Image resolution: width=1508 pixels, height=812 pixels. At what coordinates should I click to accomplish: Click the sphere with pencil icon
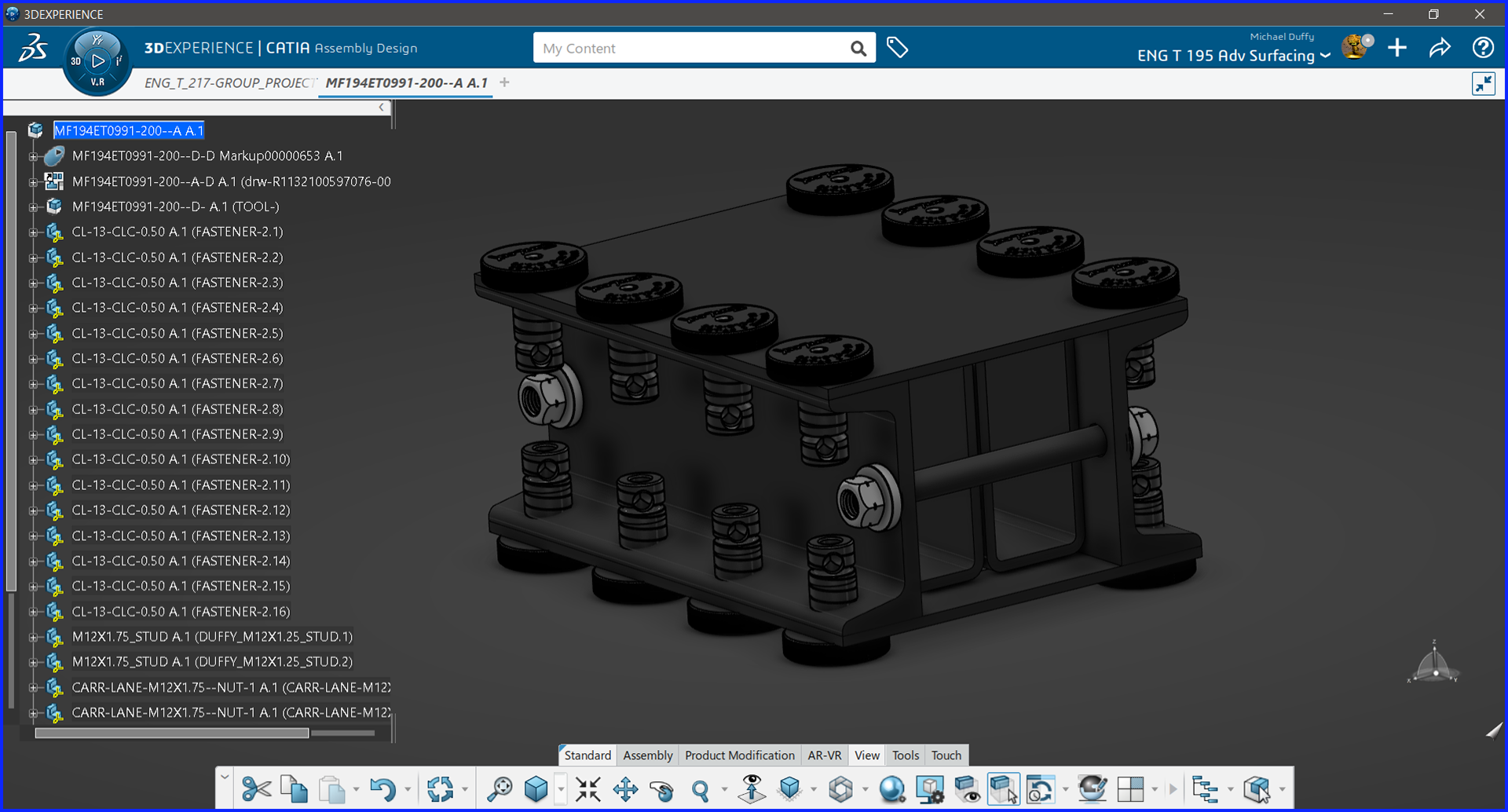click(1092, 789)
